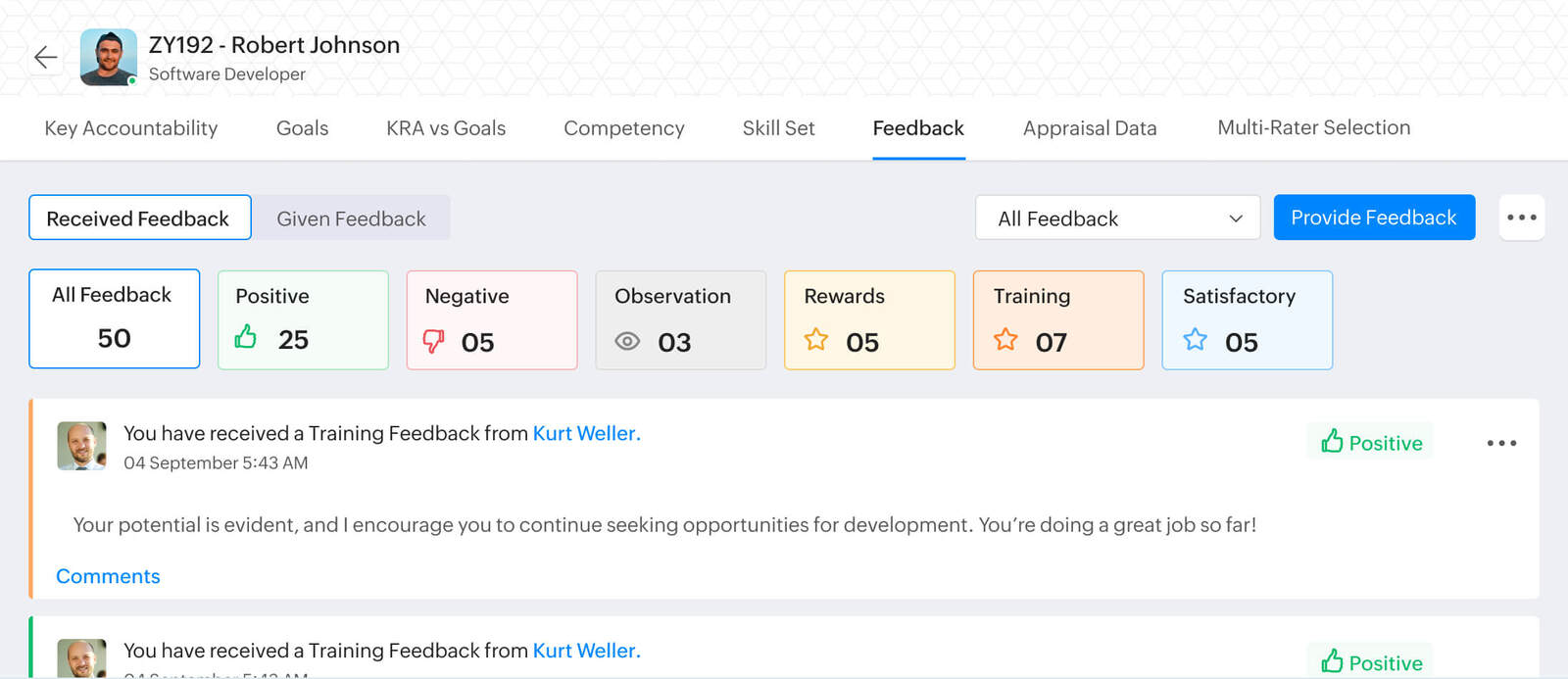Screen dimensions: 1568x679
Task: Click the Provide Feedback button
Action: click(x=1374, y=218)
